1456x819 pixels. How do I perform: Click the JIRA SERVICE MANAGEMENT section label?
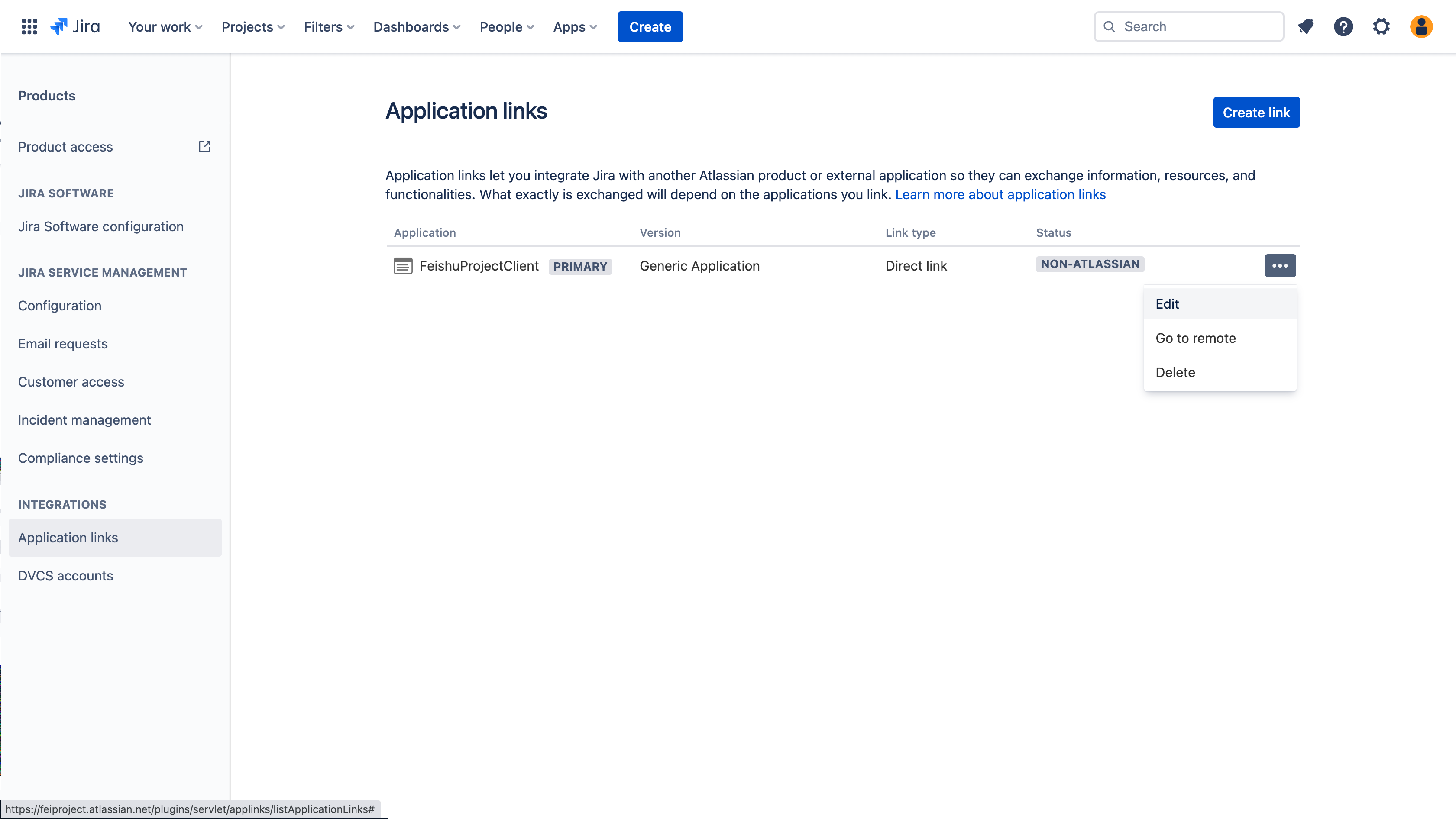click(x=102, y=273)
